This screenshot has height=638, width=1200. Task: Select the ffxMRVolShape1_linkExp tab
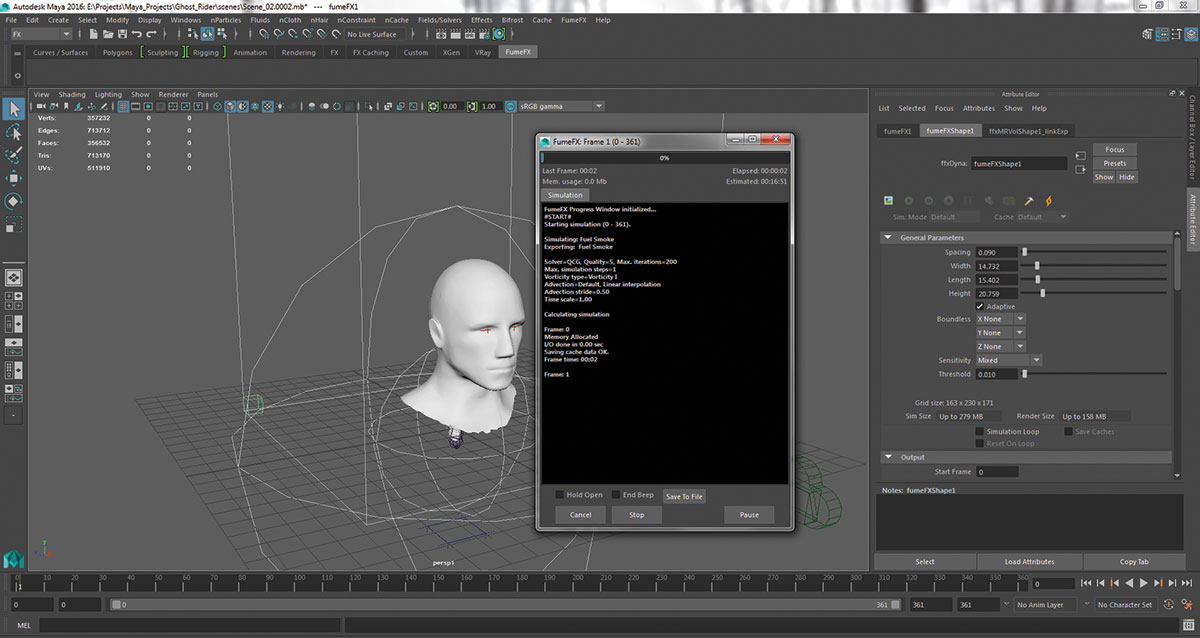tap(1028, 131)
